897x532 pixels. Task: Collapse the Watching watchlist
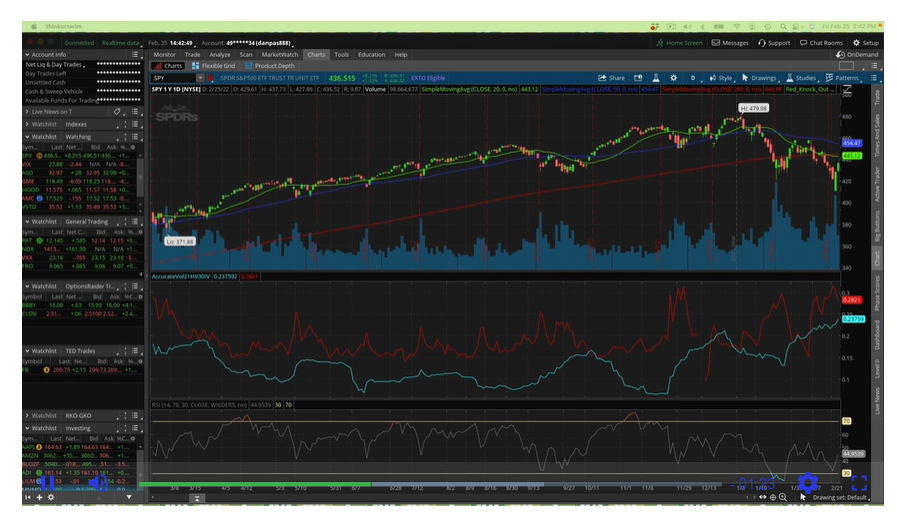pyautogui.click(x=27, y=137)
